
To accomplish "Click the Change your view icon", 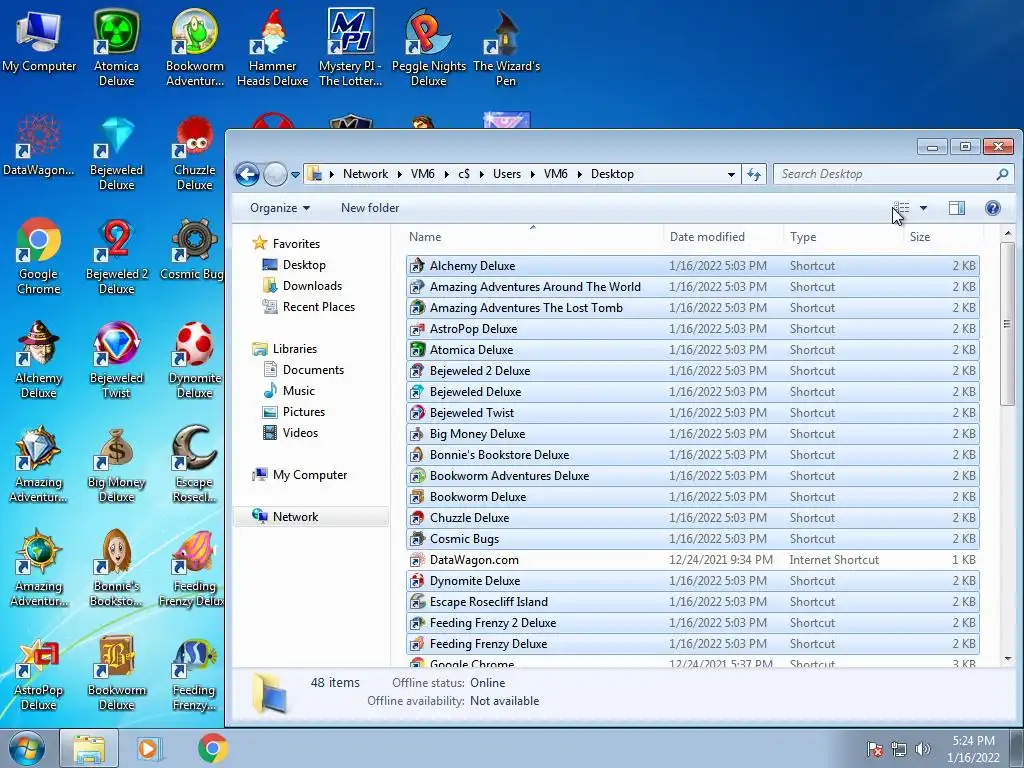I will pos(901,208).
